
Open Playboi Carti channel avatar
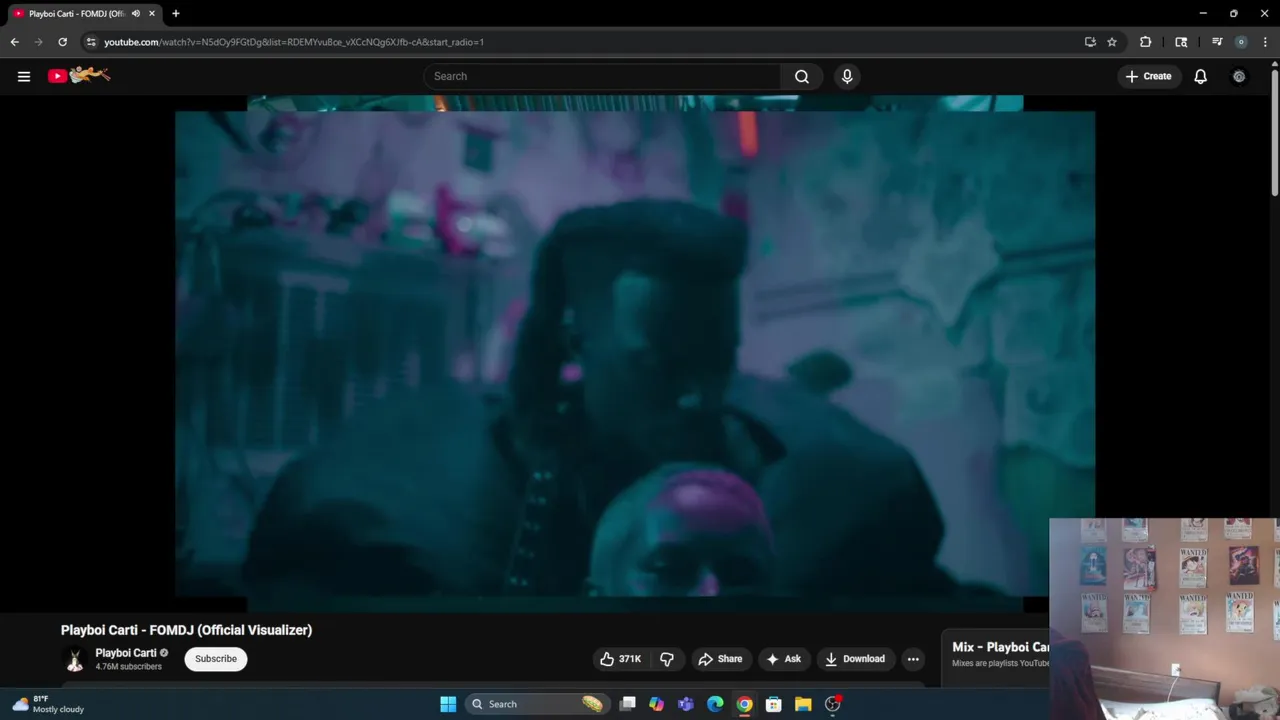click(x=75, y=659)
